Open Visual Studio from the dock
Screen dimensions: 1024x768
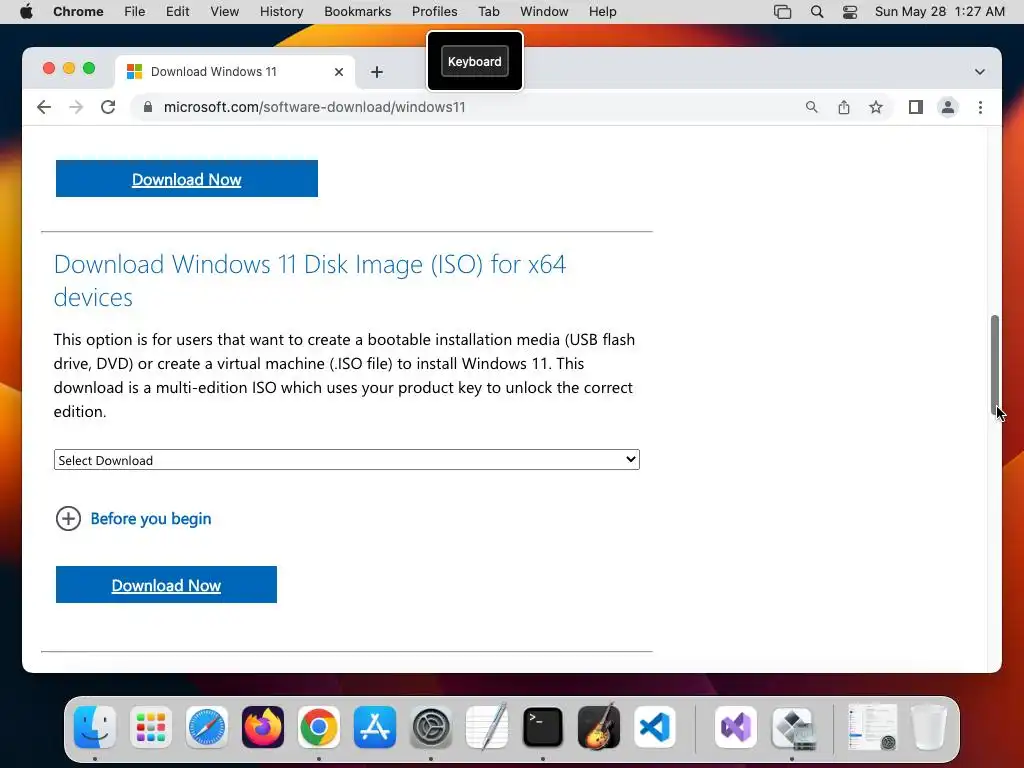point(736,727)
